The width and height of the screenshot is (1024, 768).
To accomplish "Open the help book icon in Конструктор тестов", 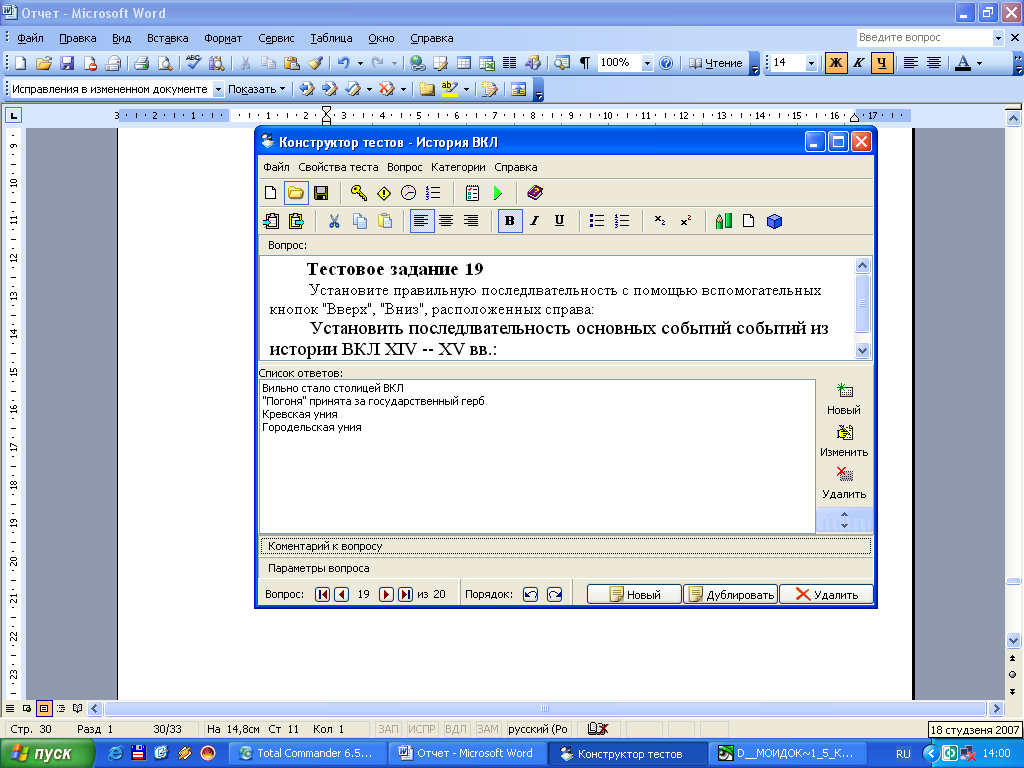I will pos(535,193).
